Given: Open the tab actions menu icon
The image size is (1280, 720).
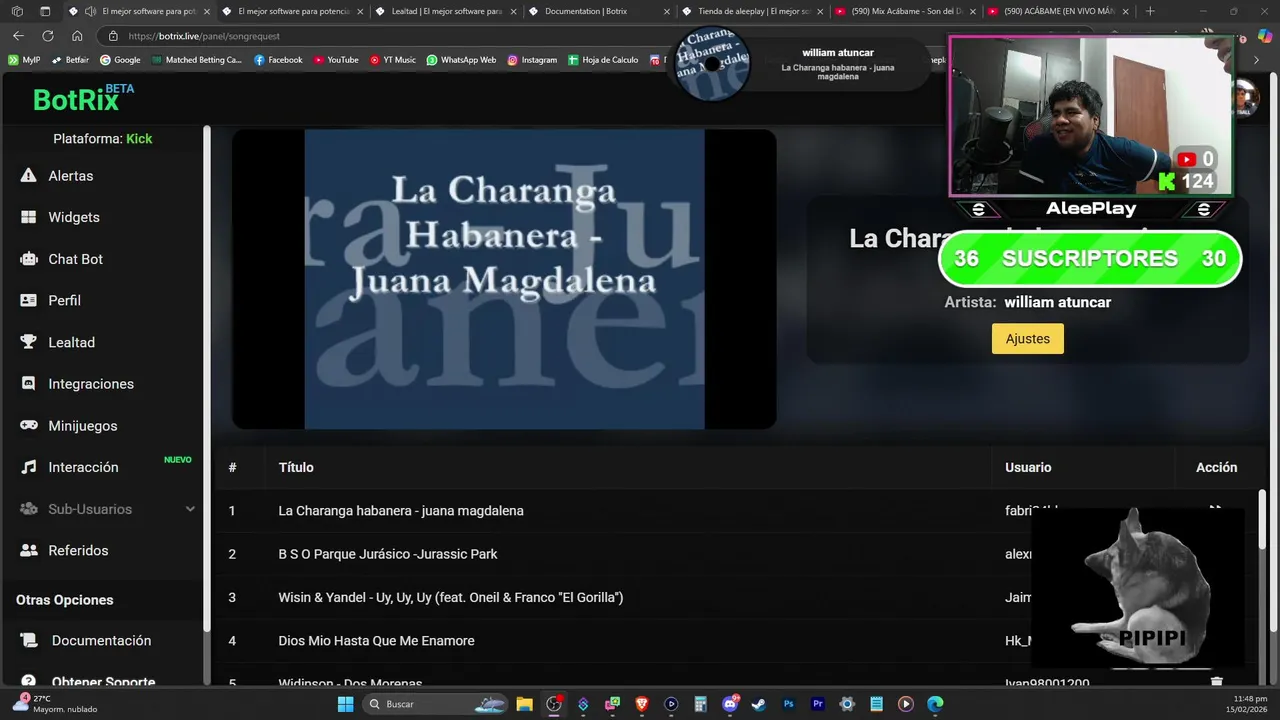Looking at the screenshot, I should (x=45, y=11).
